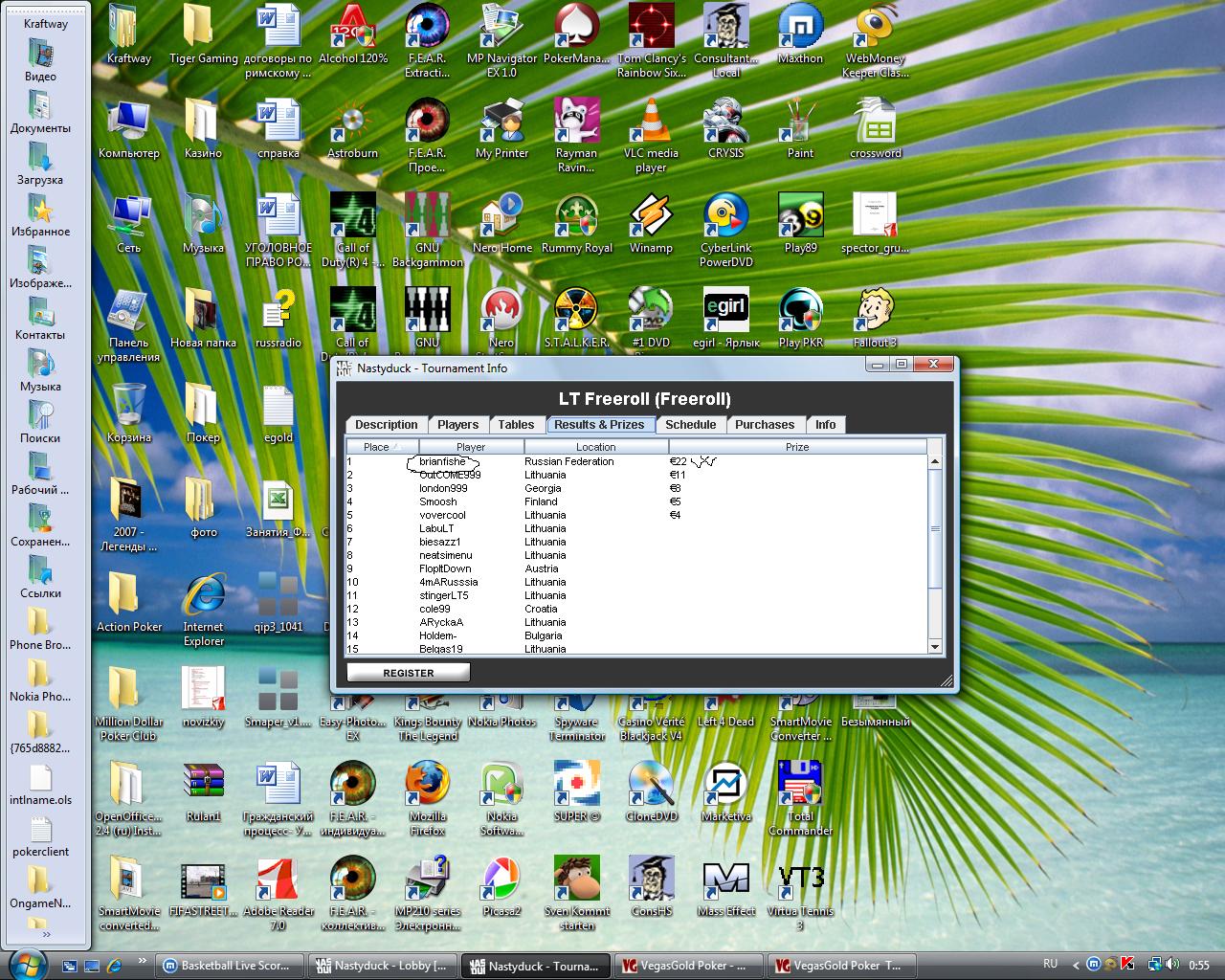Select the Internet Explorer desktop icon
The height and width of the screenshot is (980, 1225).
coord(203,598)
